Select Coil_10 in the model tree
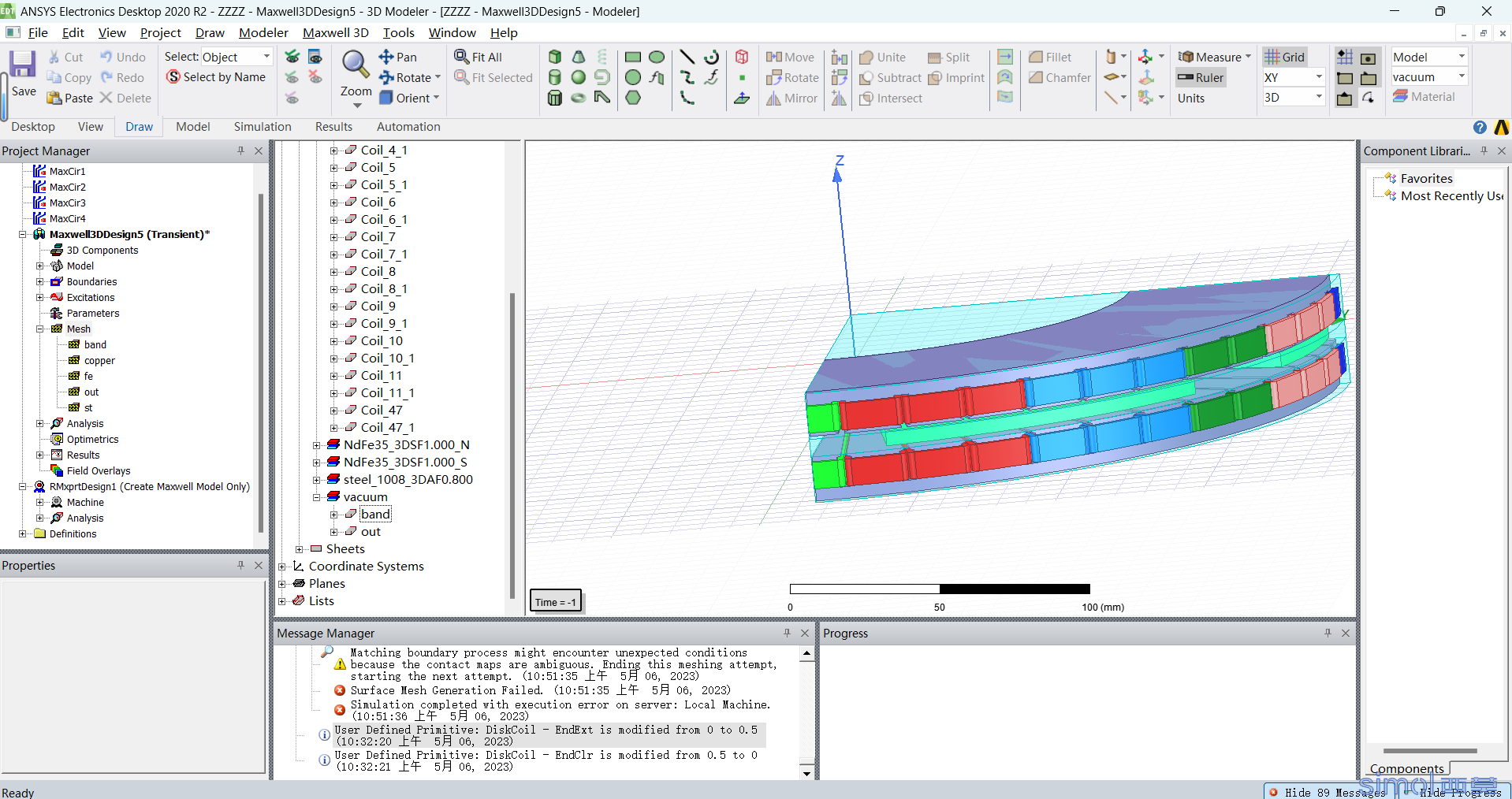The height and width of the screenshot is (799, 1512). (382, 341)
